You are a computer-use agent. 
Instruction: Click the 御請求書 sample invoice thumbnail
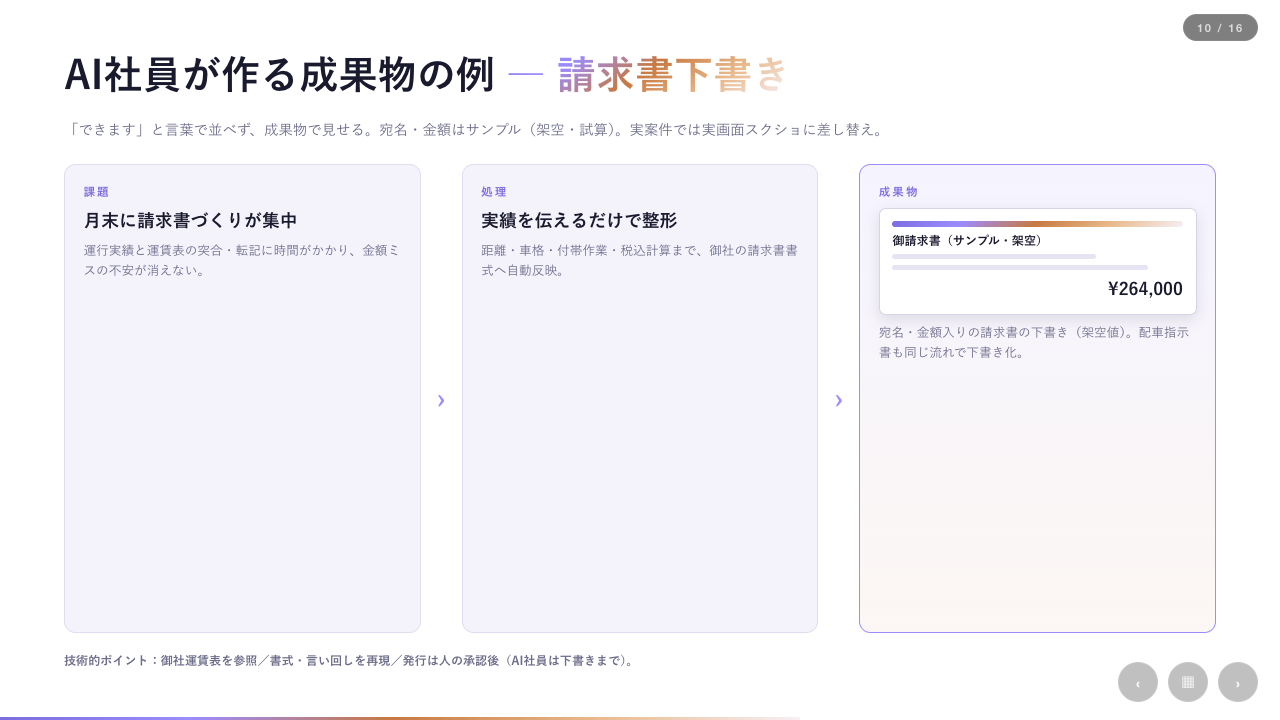[x=1038, y=262]
